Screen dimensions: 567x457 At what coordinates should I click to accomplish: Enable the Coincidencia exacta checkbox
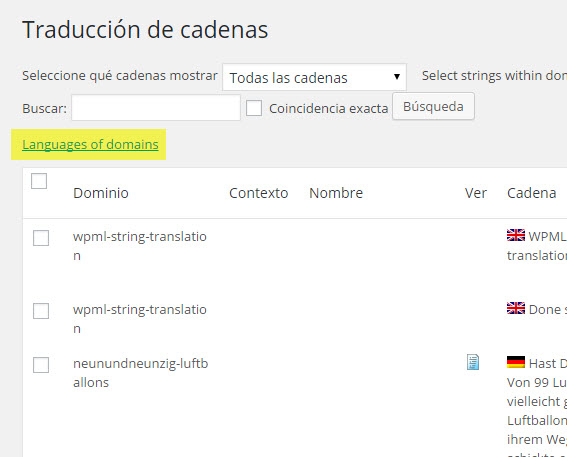pyautogui.click(x=254, y=108)
